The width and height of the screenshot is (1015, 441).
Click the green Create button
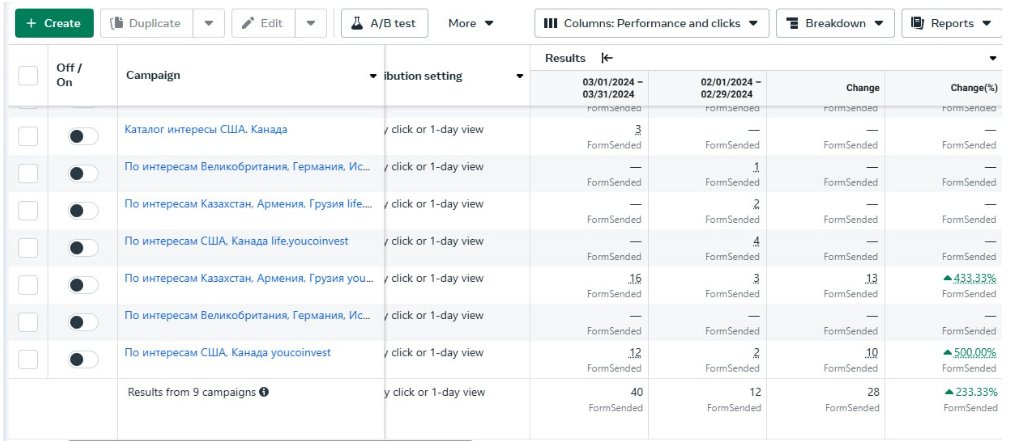tap(54, 23)
